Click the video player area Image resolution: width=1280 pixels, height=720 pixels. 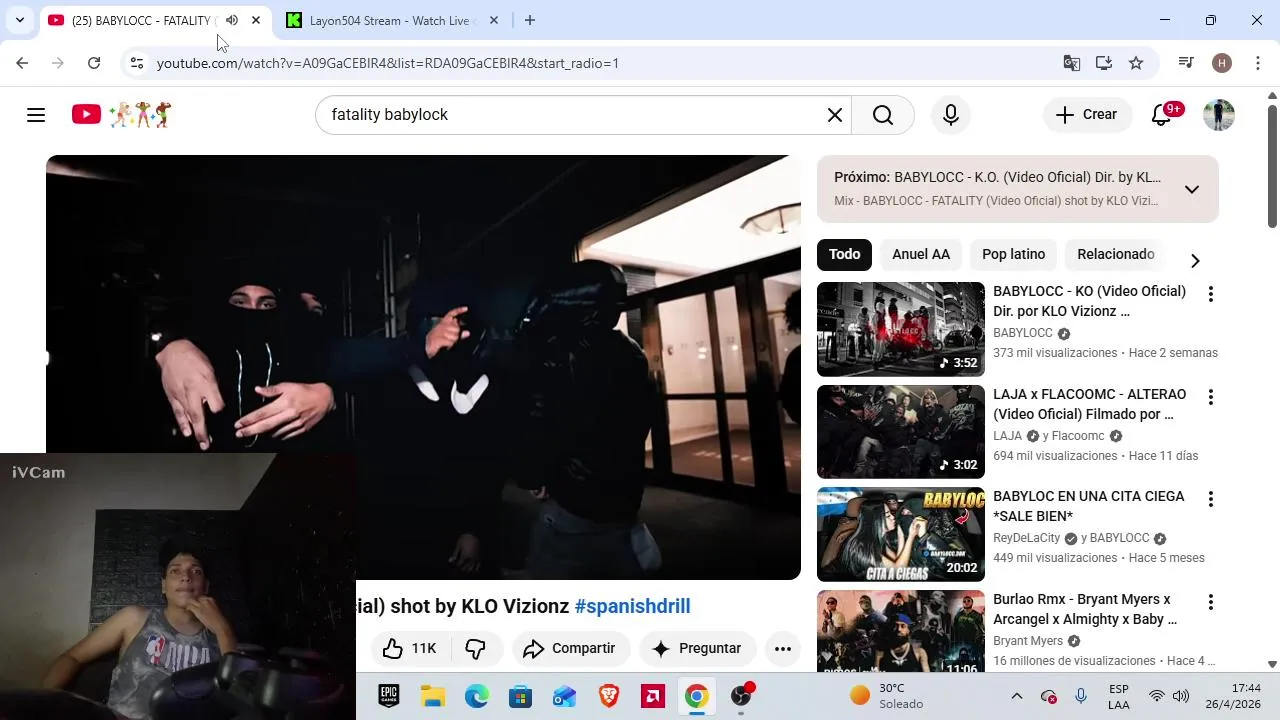coord(423,367)
